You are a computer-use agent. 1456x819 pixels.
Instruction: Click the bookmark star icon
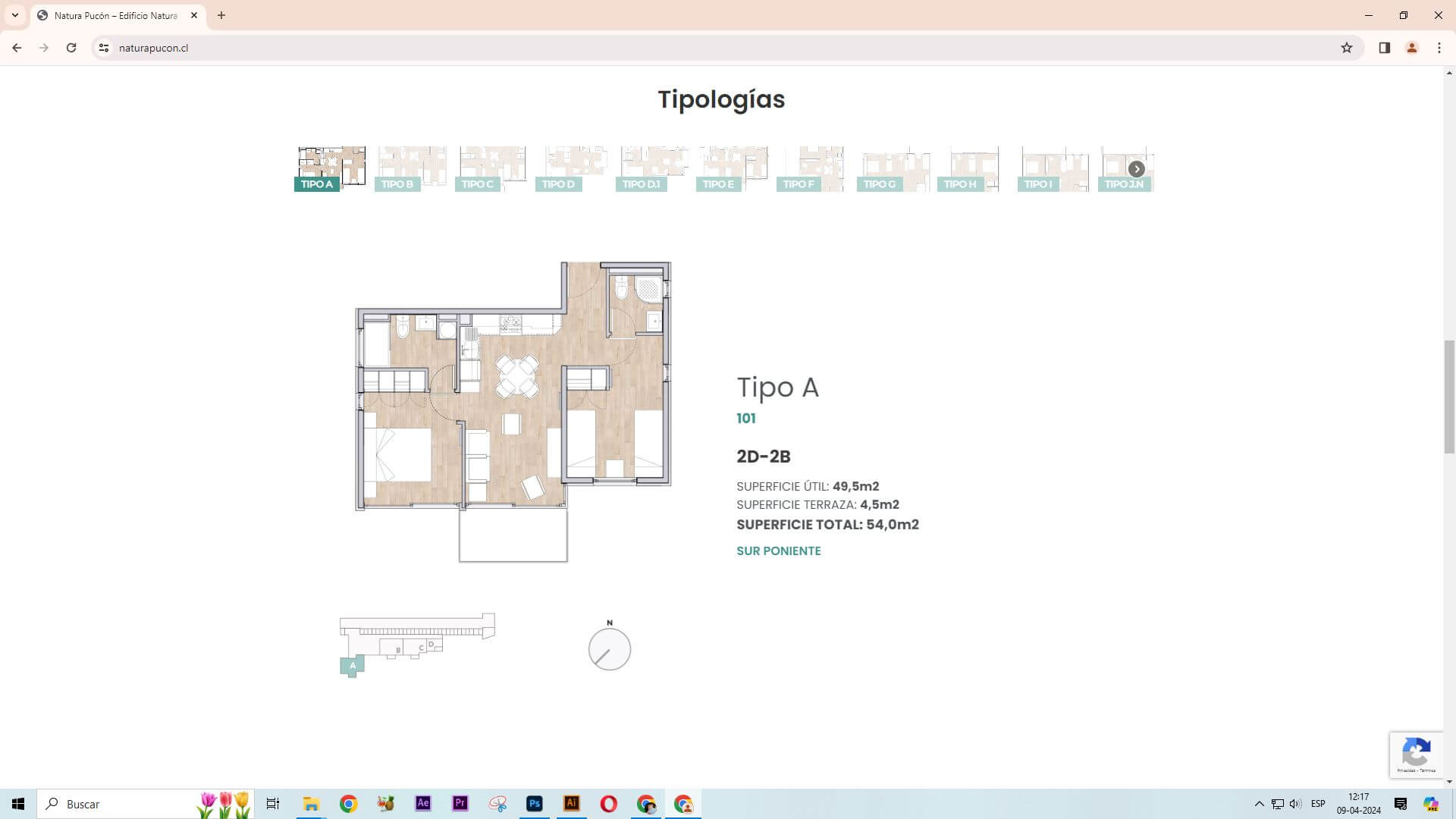1347,48
